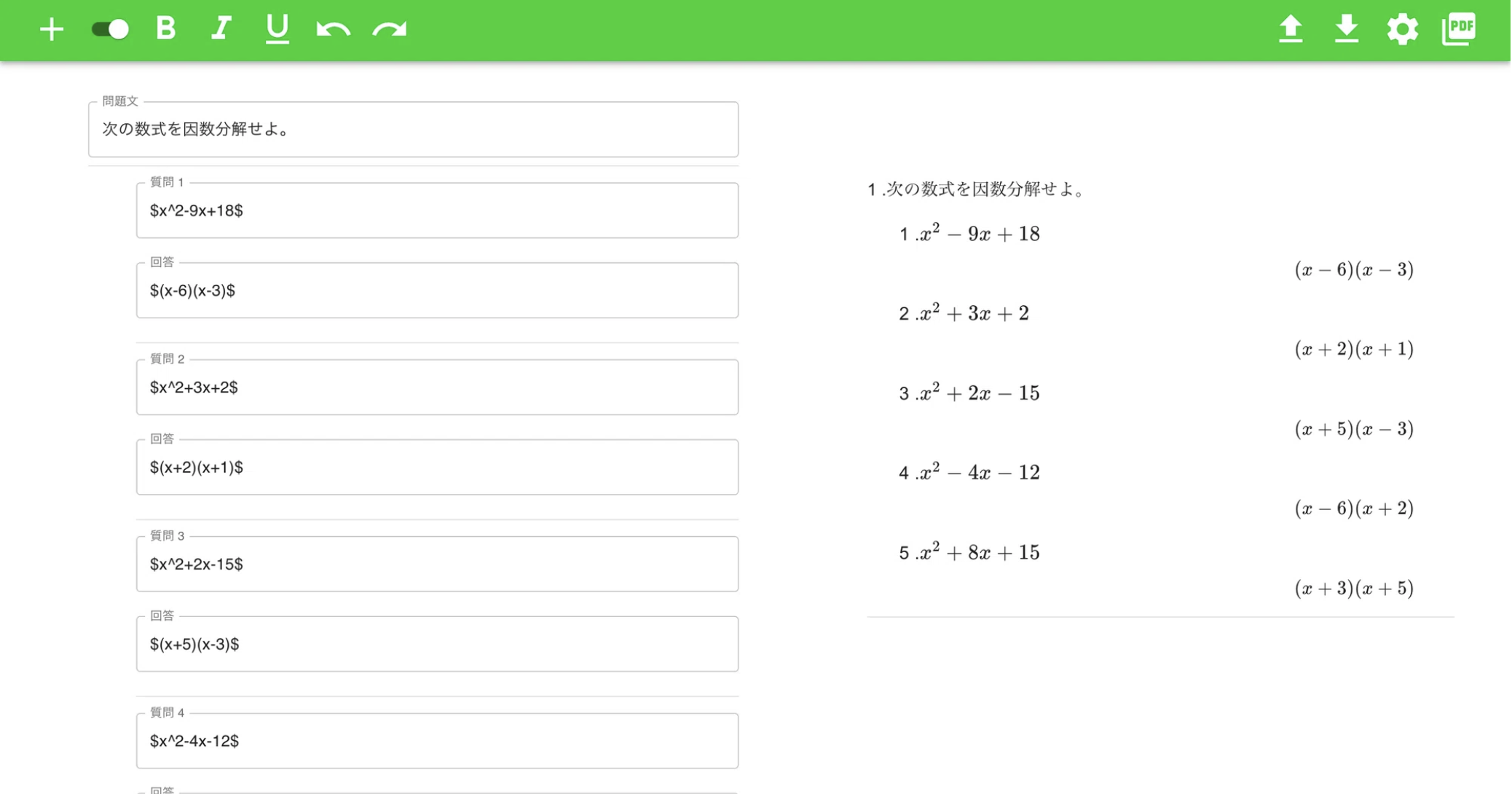Add a new question with the plus icon

[x=52, y=29]
